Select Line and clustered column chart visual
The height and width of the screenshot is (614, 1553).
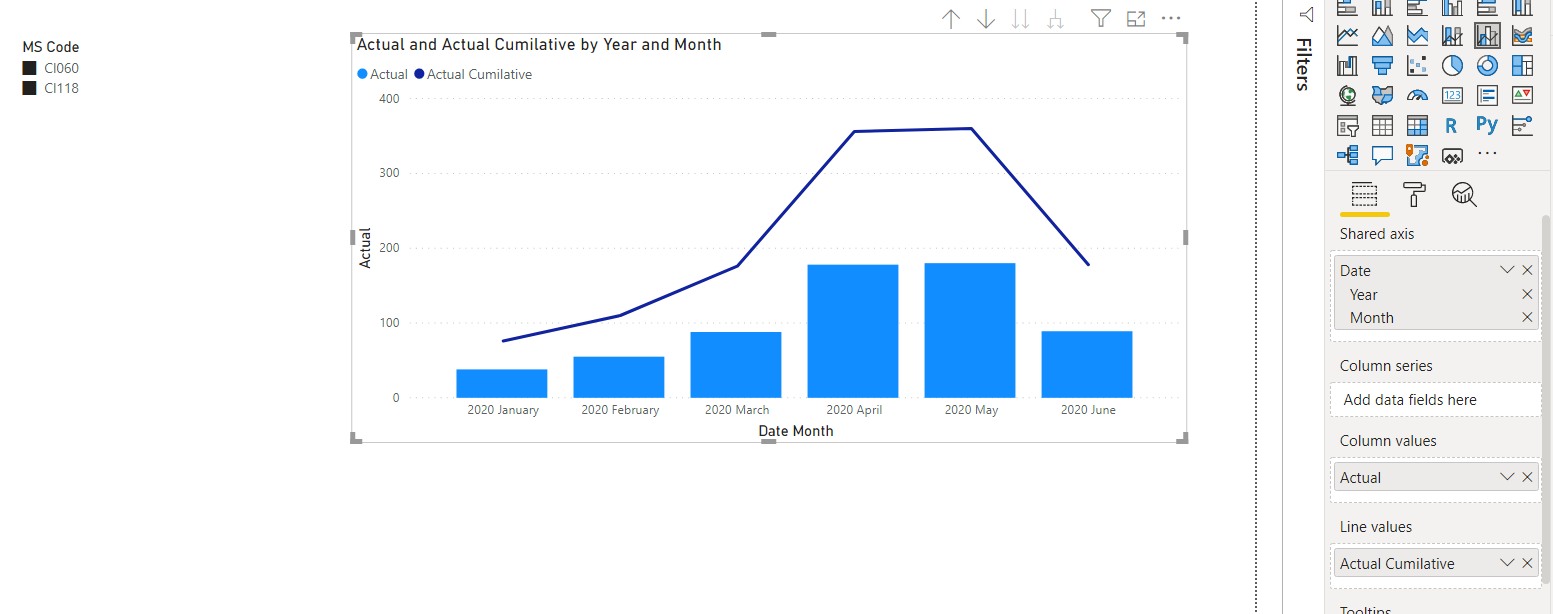pos(1487,36)
